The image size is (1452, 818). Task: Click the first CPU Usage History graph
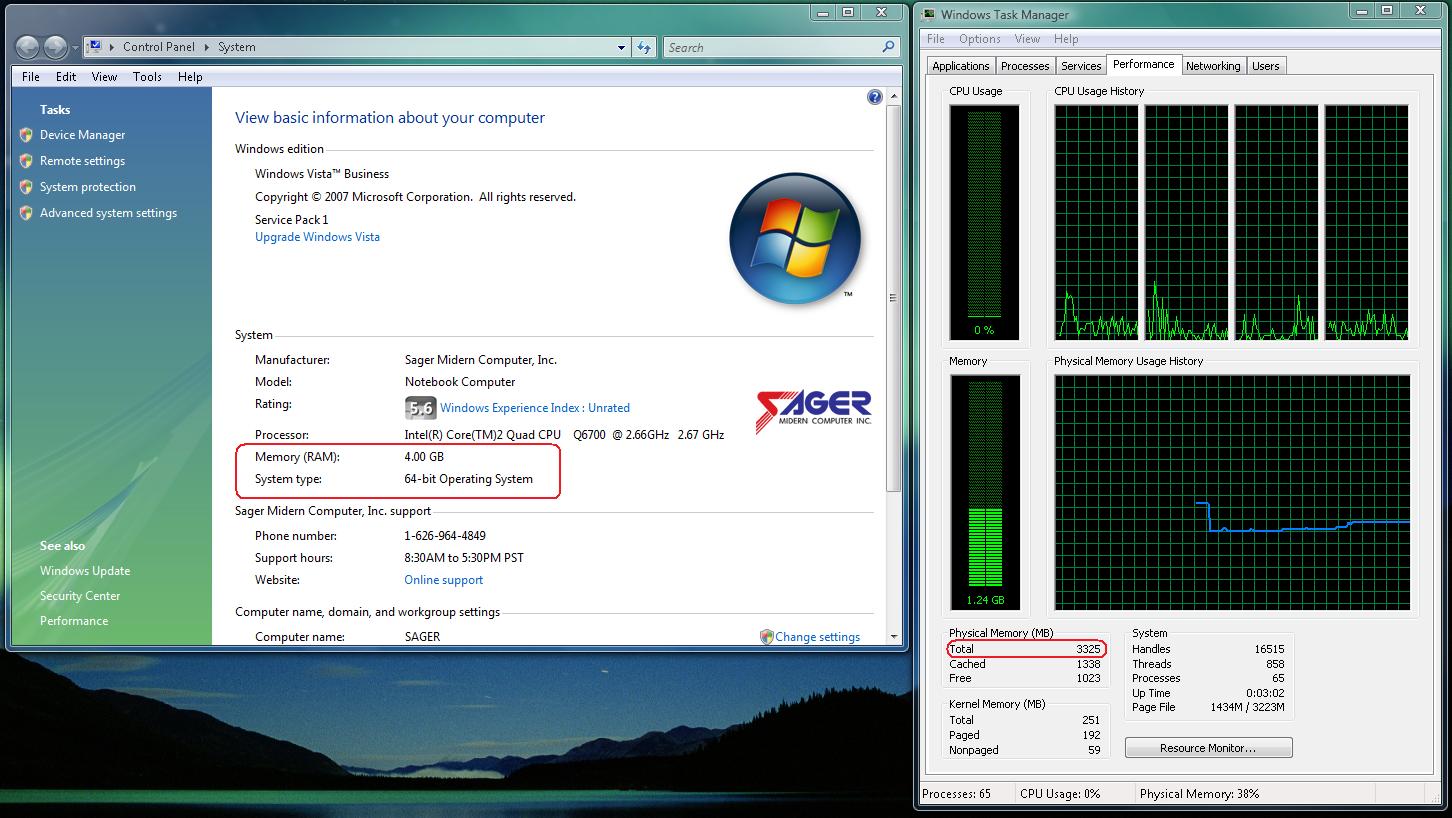(1096, 223)
